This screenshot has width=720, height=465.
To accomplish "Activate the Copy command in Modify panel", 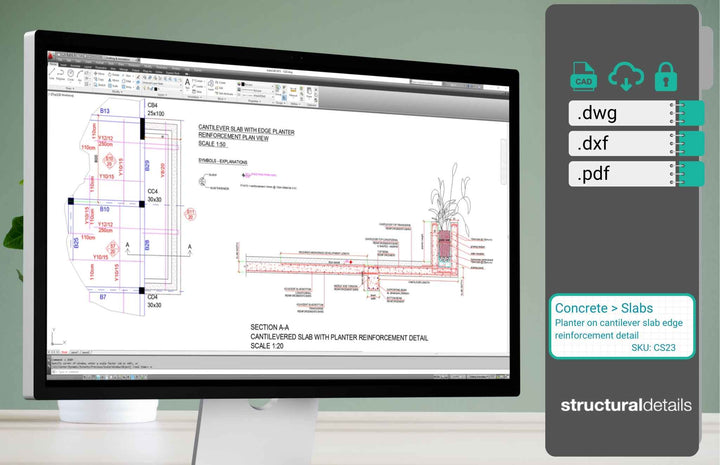I will [99, 79].
